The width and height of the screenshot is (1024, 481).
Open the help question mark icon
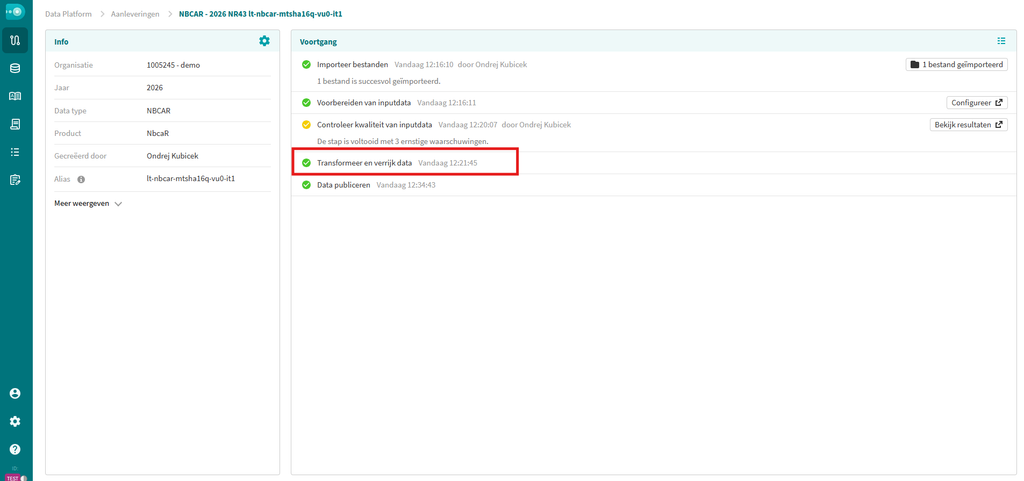click(x=15, y=449)
